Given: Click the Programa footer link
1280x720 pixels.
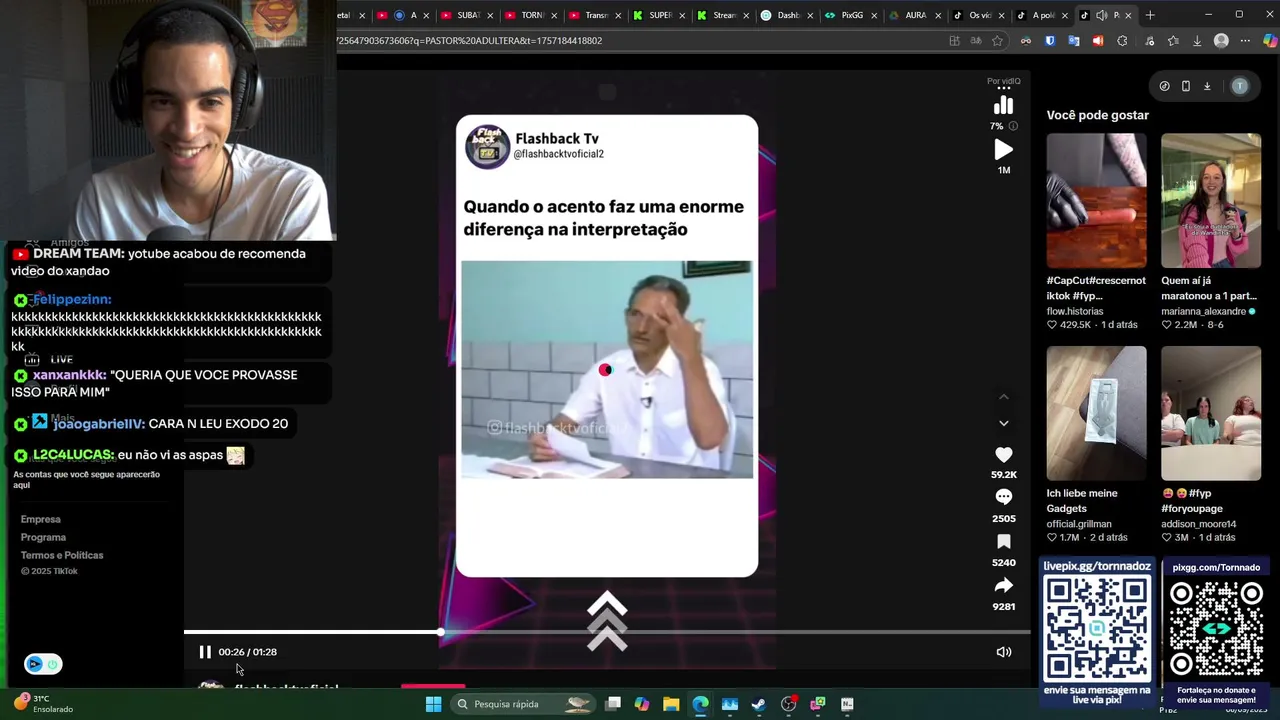Looking at the screenshot, I should [x=43, y=537].
